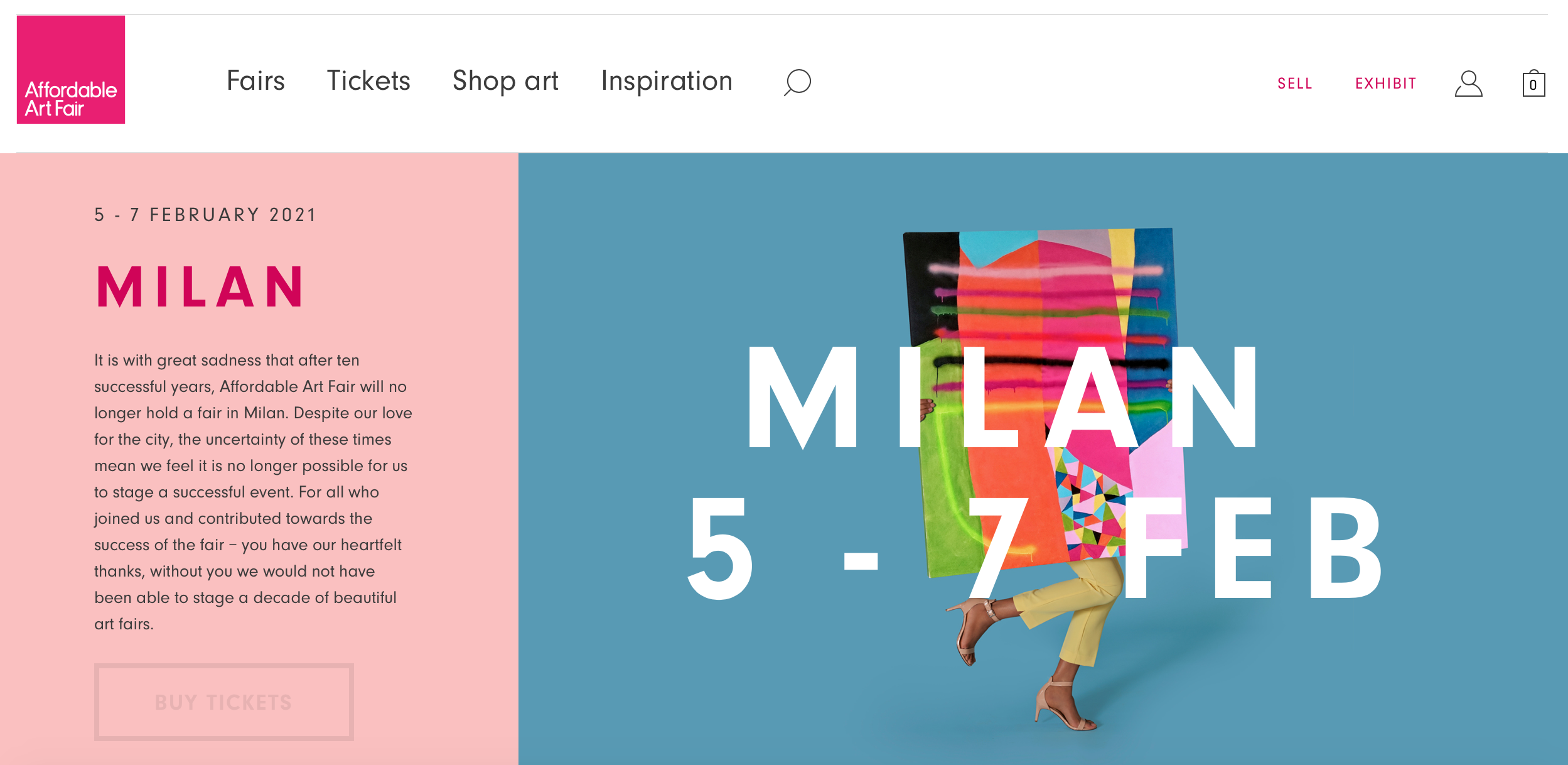Click the 5 - 7 FEBRUARY 2021 date text
Viewport: 1568px width, 765px height.
[206, 215]
